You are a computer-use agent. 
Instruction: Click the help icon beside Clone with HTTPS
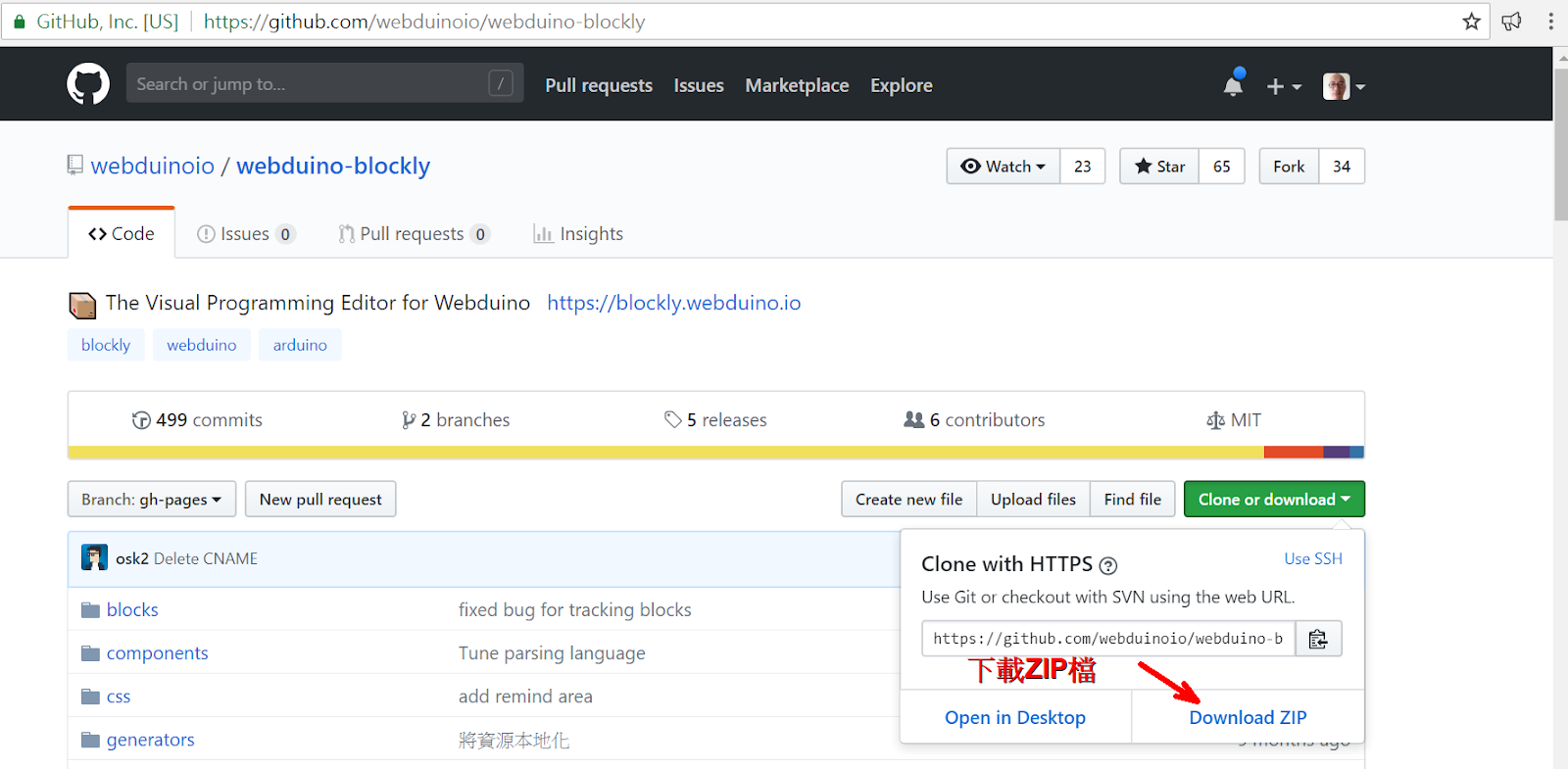point(1108,565)
